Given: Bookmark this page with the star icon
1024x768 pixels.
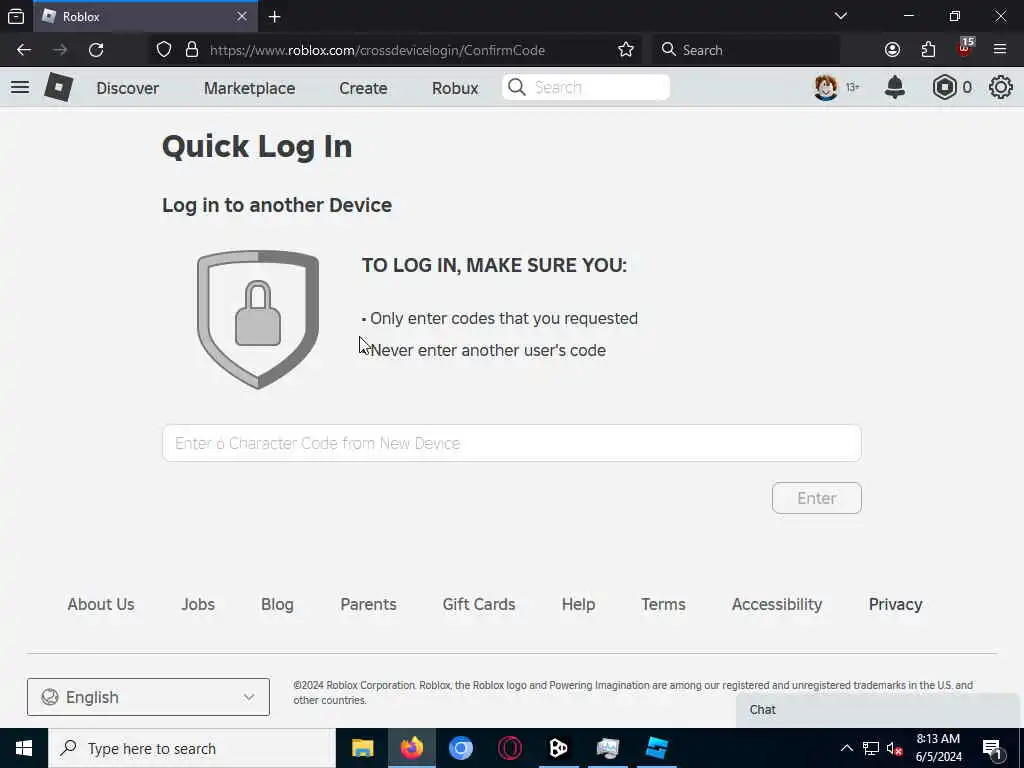Looking at the screenshot, I should coord(626,50).
